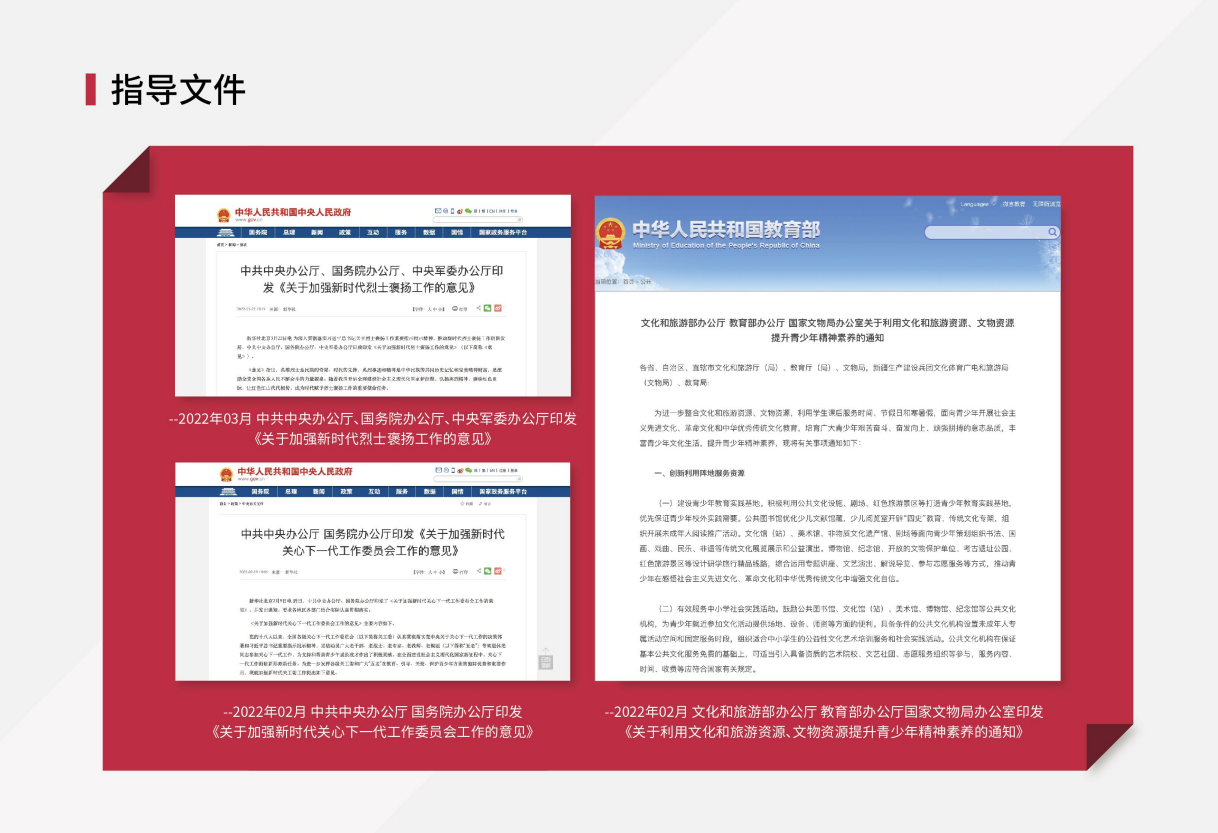Viewport: 1218px width, 833px height.
Task: Open 国务院 menu in 关心下一代 screenshot
Action: click(260, 491)
